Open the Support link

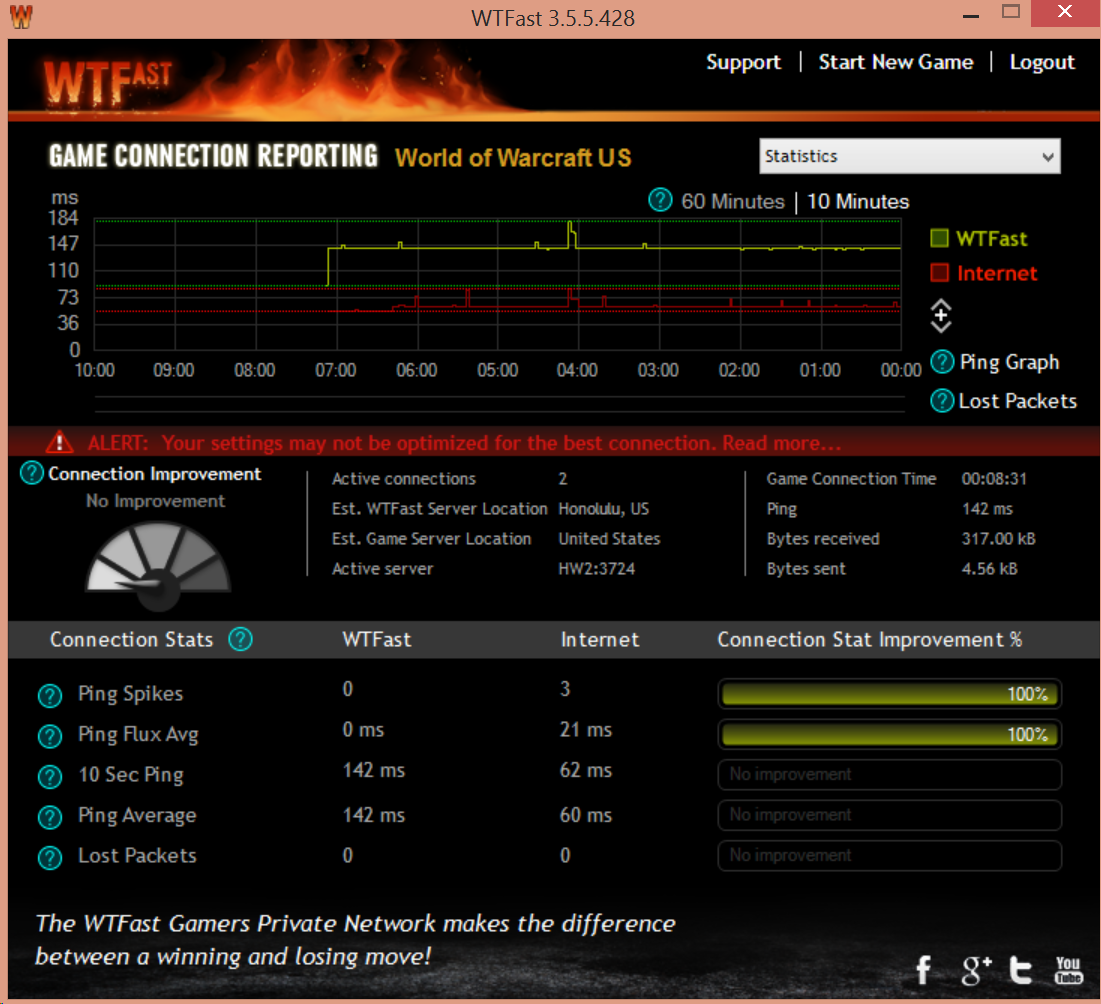coord(743,62)
